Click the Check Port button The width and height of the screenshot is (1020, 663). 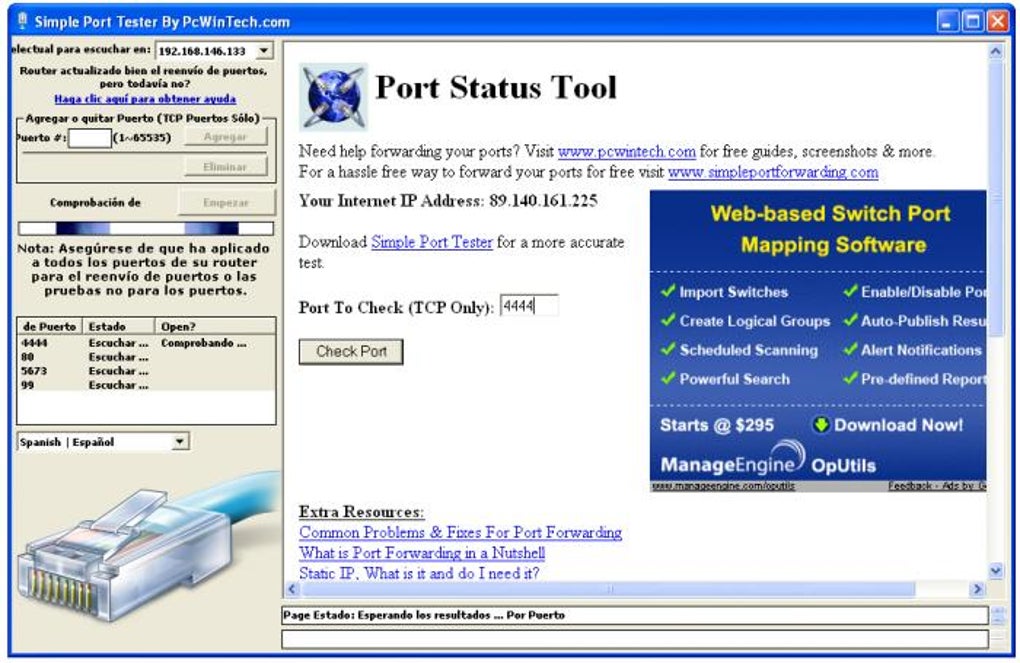[351, 351]
